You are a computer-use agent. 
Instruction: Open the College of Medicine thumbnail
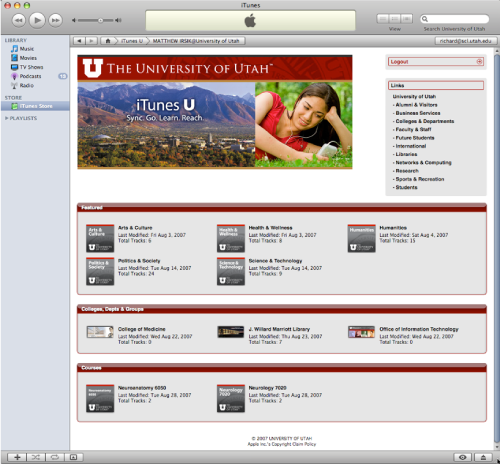[100, 332]
